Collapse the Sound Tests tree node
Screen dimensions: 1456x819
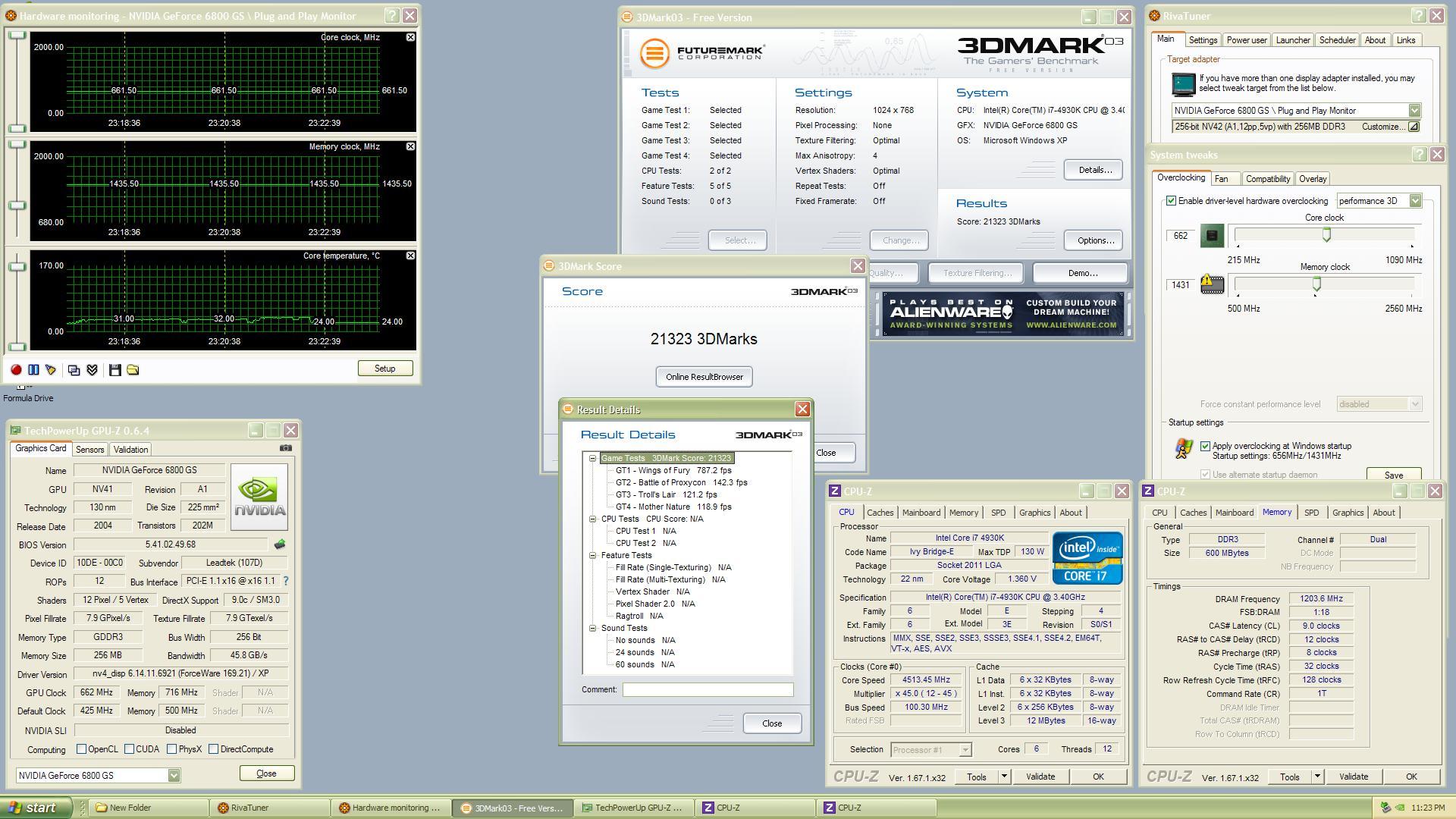tap(593, 628)
